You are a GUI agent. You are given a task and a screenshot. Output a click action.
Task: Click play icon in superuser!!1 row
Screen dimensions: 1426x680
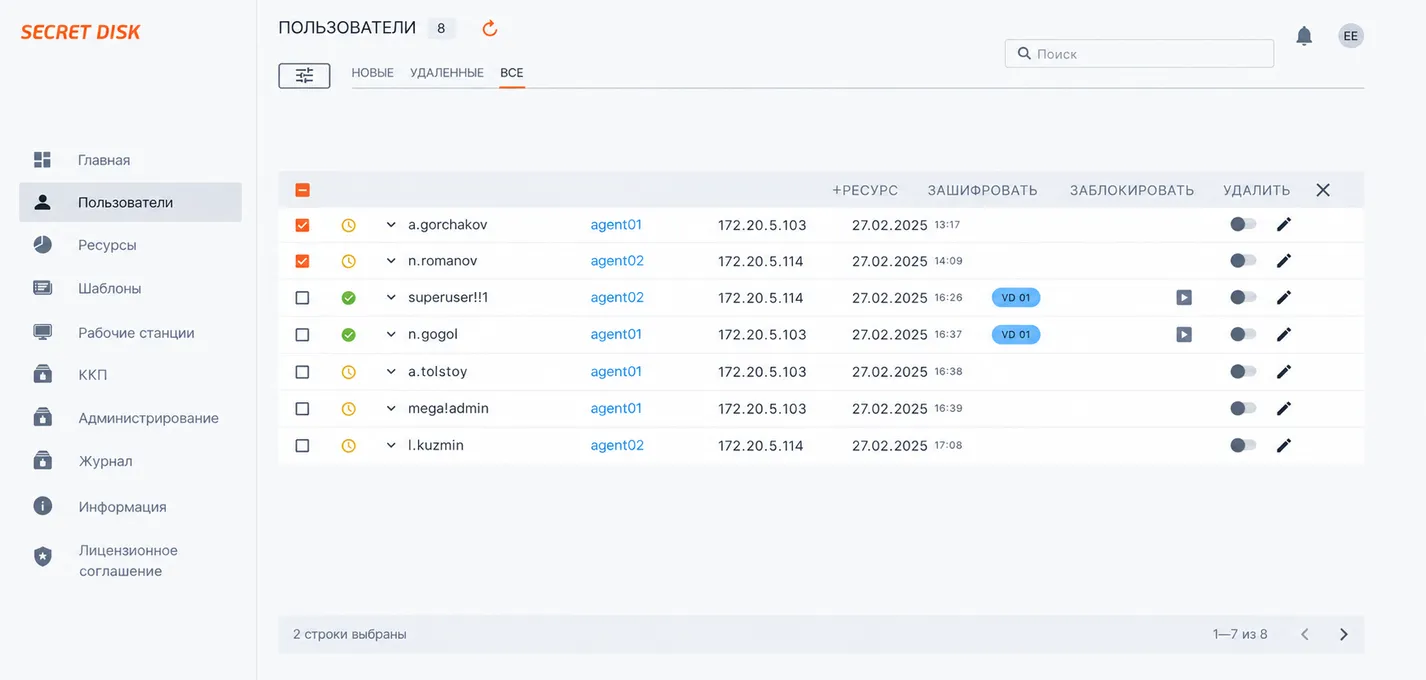[1184, 297]
